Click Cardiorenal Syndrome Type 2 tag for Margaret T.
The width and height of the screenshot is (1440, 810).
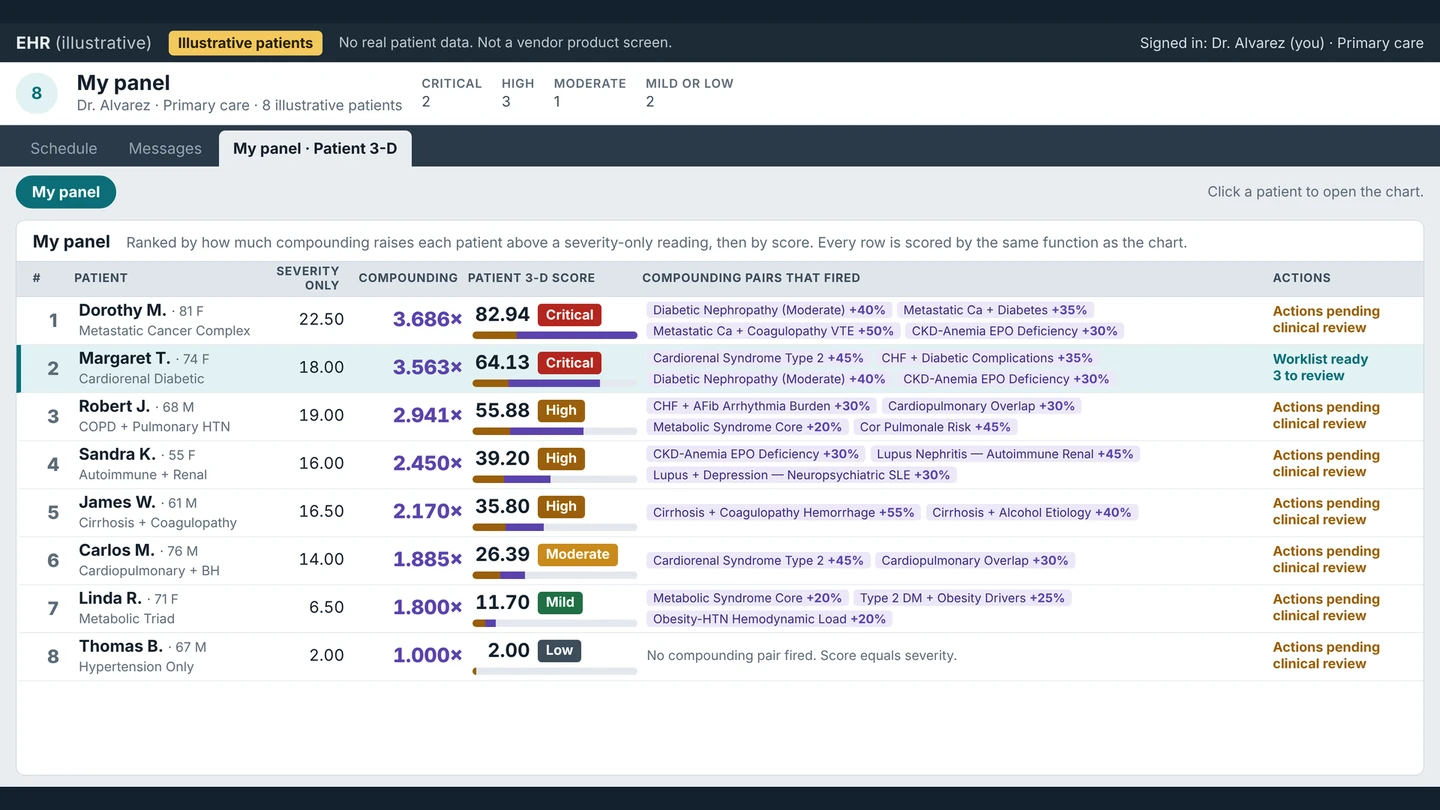coord(758,358)
